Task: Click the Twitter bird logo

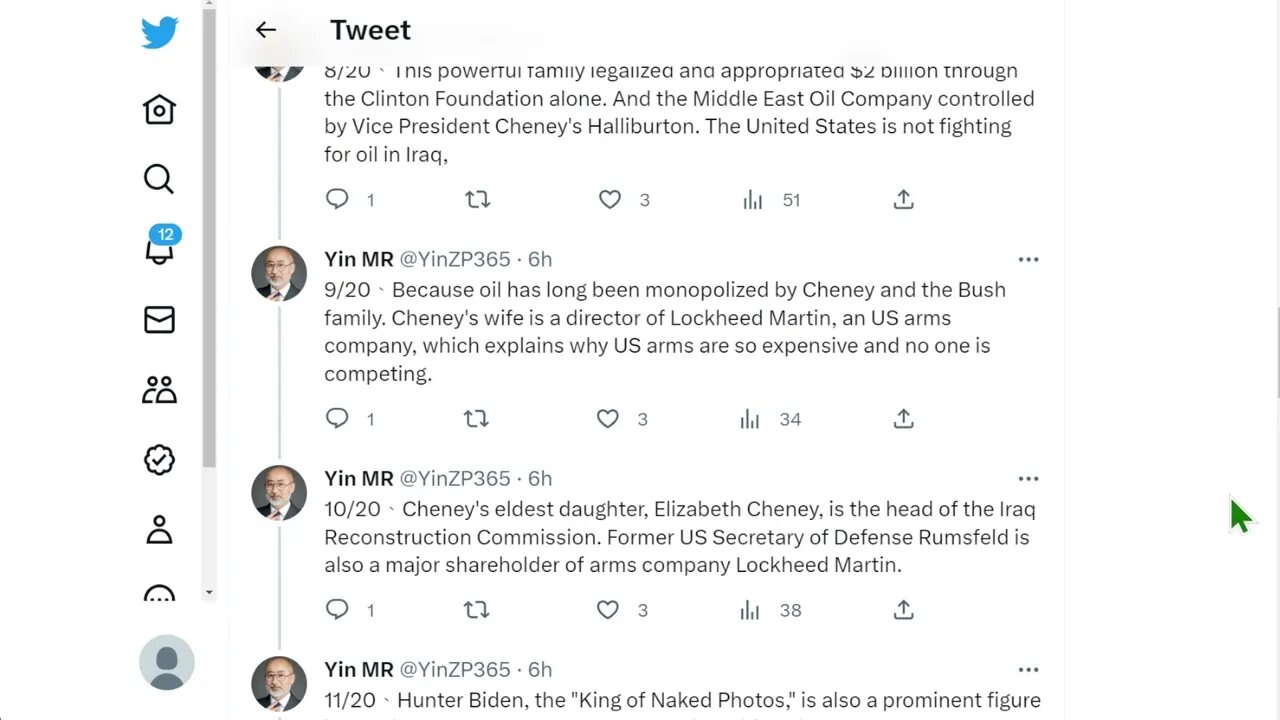Action: [x=160, y=33]
